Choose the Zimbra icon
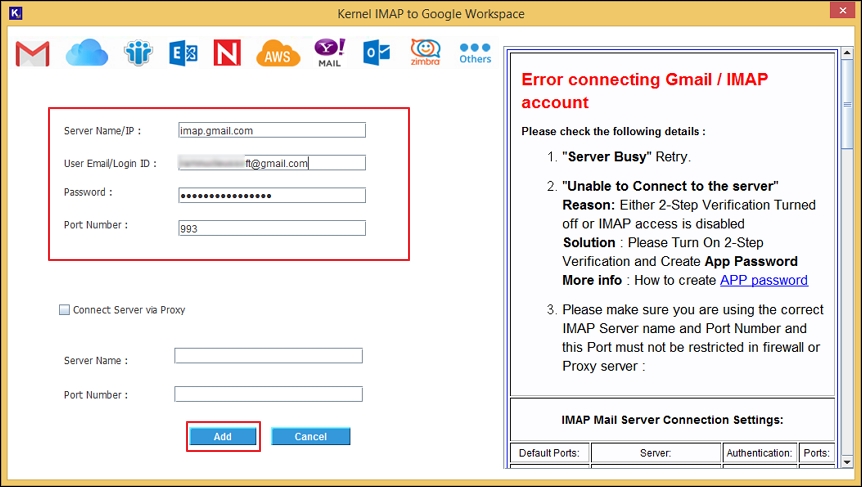 click(425, 53)
